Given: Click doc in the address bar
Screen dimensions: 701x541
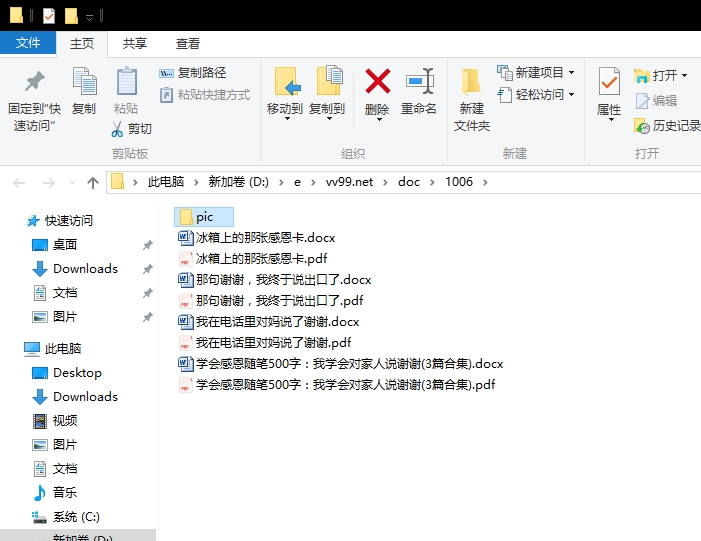Looking at the screenshot, I should coord(409,182).
